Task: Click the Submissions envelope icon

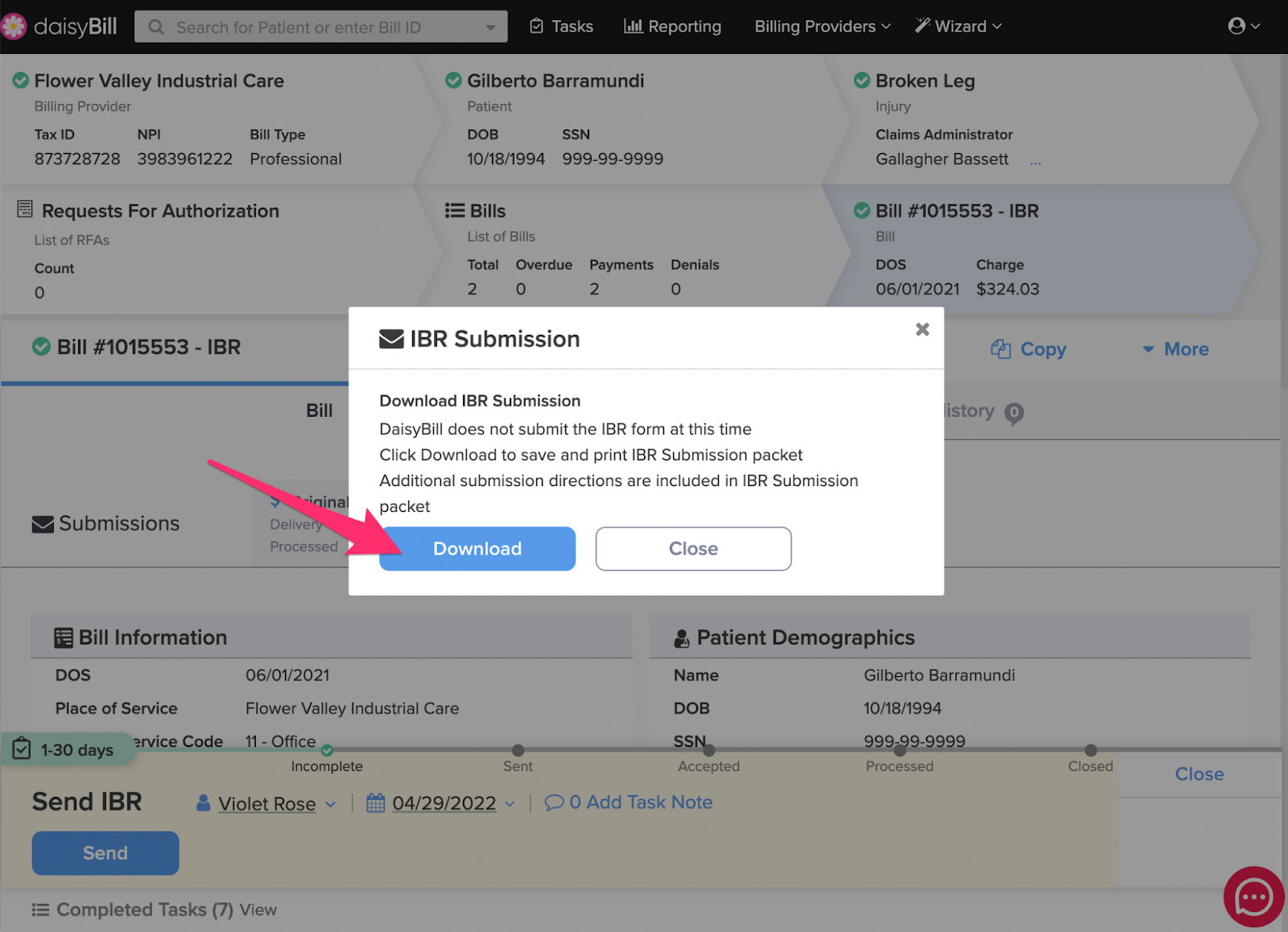Action: (x=43, y=524)
